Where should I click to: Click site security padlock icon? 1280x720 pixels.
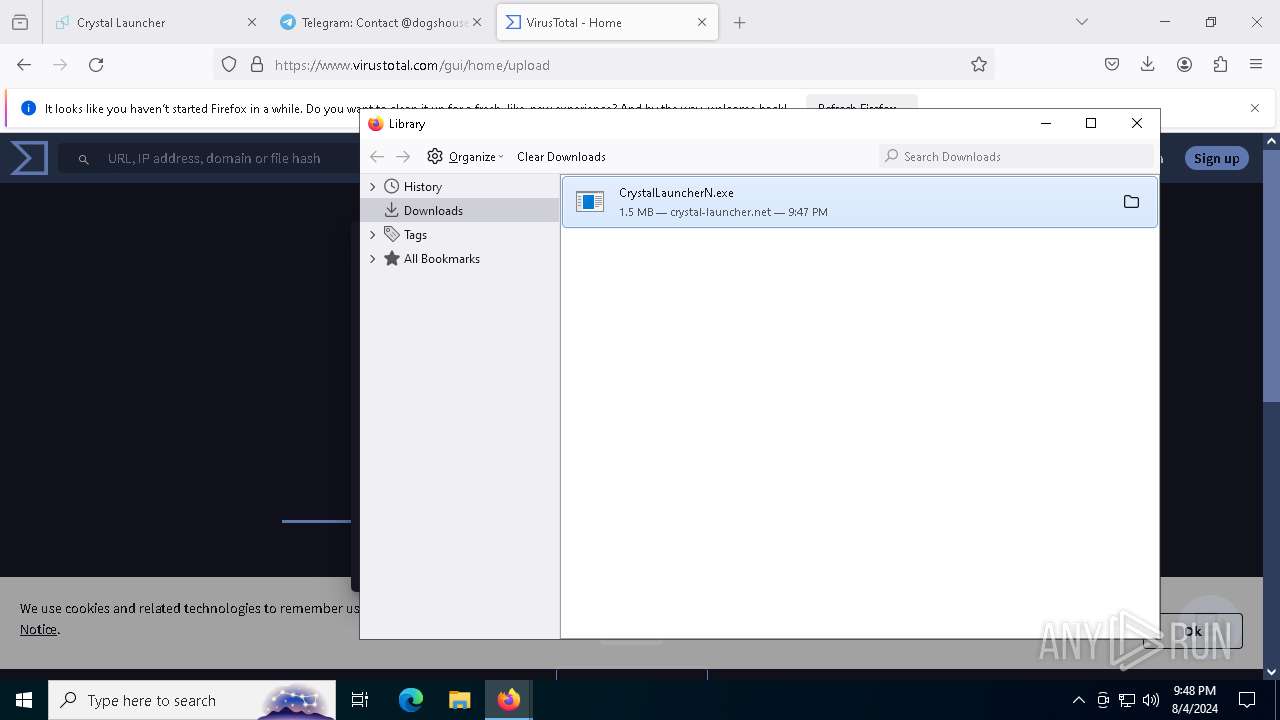(257, 65)
